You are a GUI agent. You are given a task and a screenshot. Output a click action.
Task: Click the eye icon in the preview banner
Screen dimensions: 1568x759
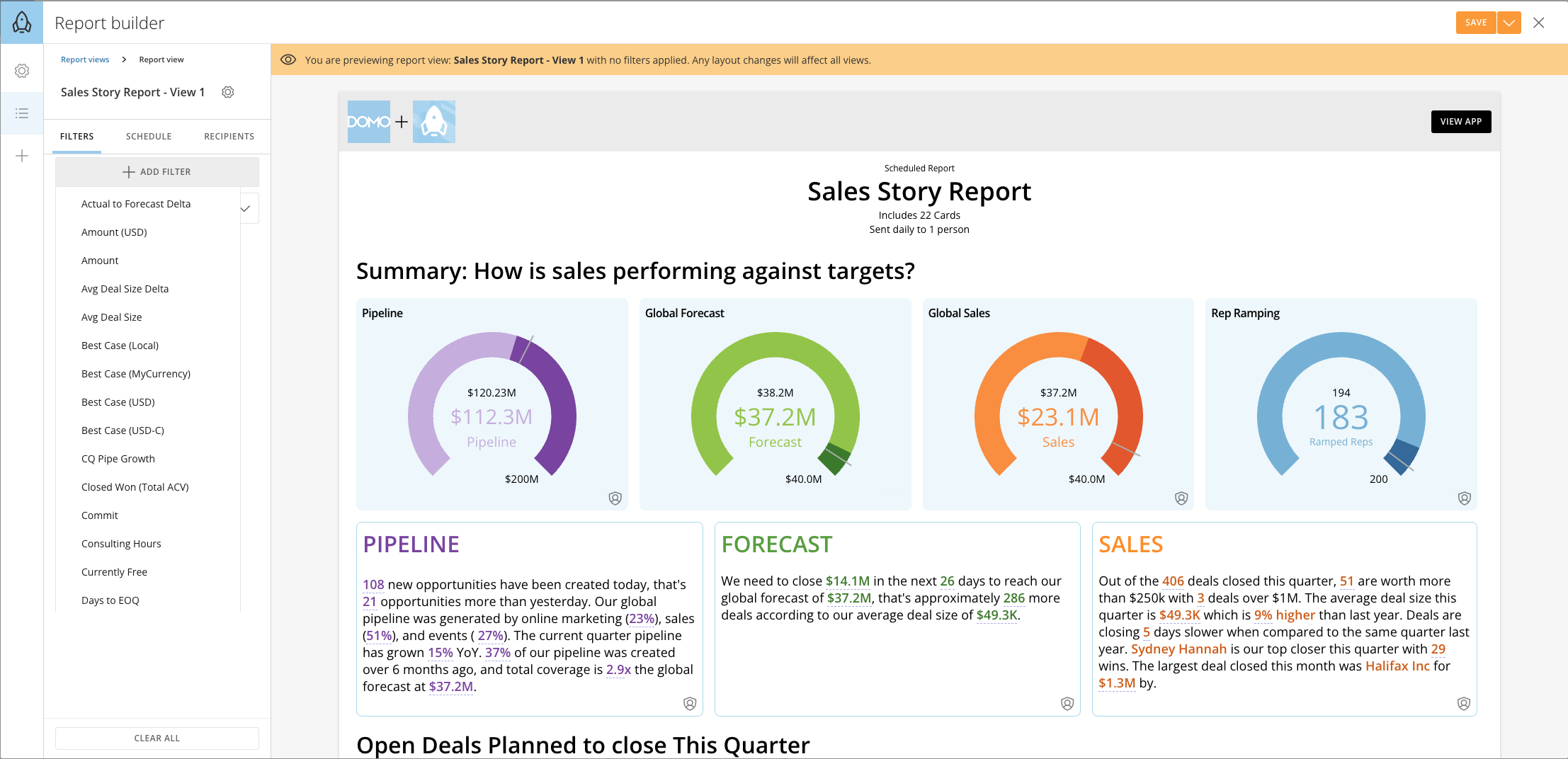pyautogui.click(x=288, y=59)
